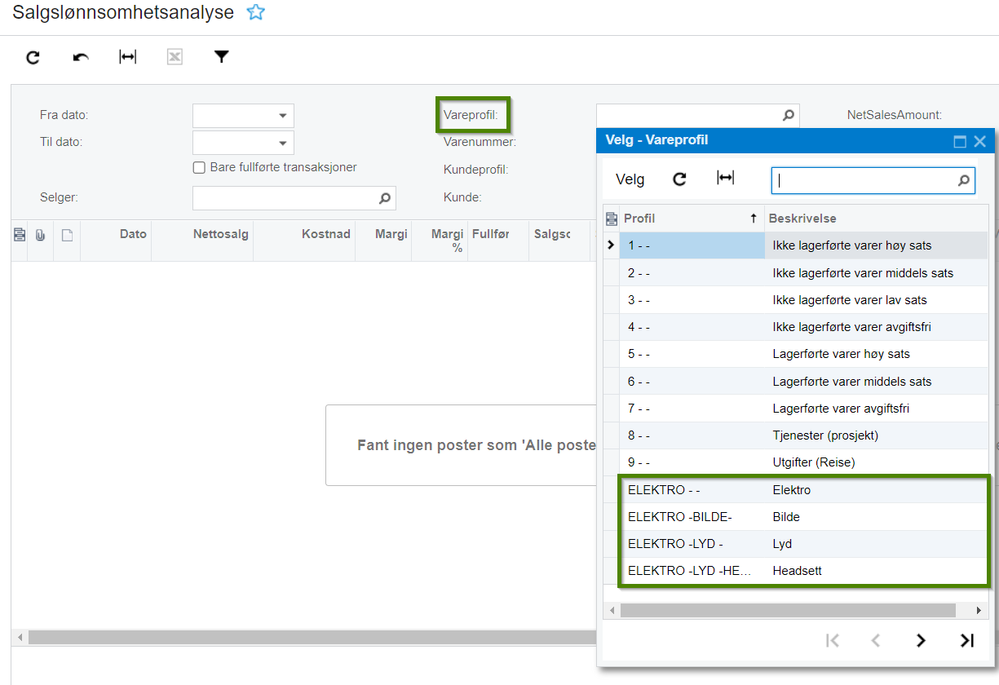Click the search magnifier in Selger field

pos(385,198)
